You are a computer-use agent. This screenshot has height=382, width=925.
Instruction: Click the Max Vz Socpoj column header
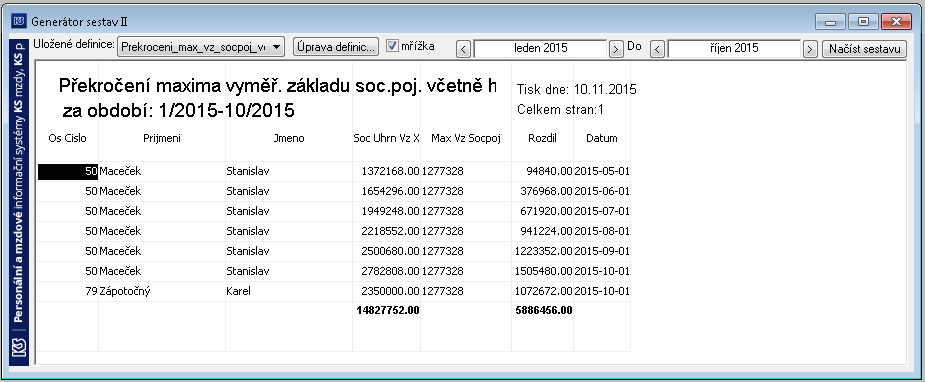coord(465,139)
